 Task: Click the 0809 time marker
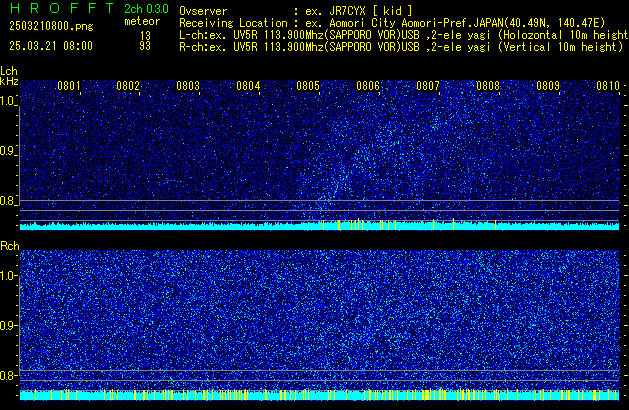click(548, 86)
